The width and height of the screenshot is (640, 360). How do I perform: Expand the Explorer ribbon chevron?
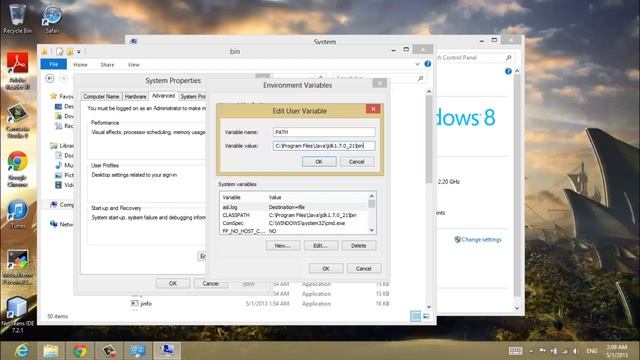tap(417, 64)
